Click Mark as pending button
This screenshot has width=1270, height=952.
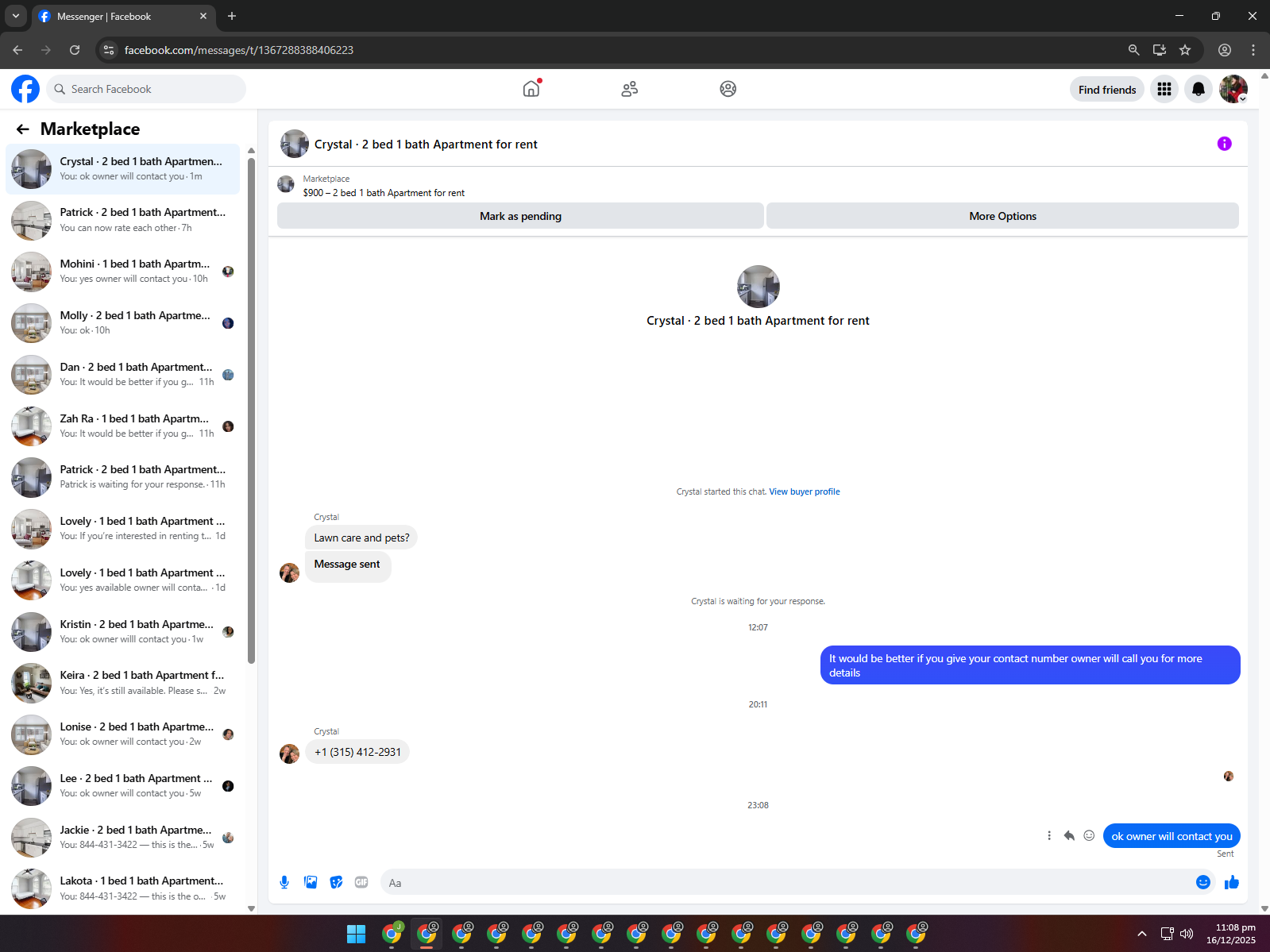click(520, 216)
